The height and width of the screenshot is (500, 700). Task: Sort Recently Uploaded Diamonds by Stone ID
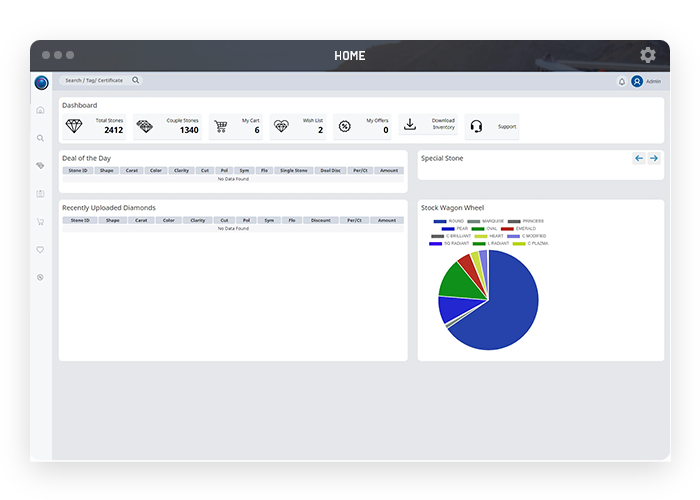pos(80,220)
